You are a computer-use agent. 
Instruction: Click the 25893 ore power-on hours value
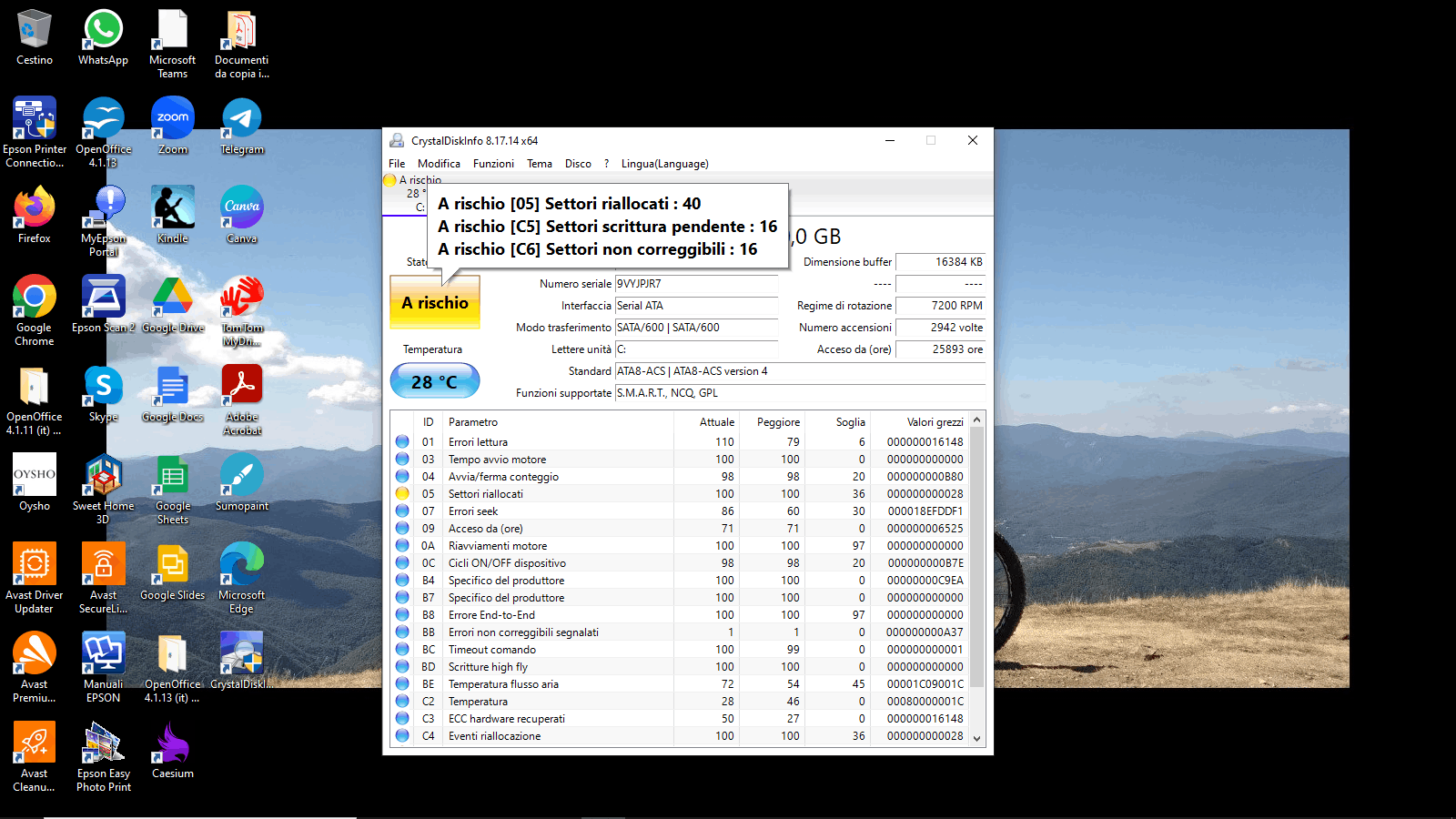click(x=940, y=349)
